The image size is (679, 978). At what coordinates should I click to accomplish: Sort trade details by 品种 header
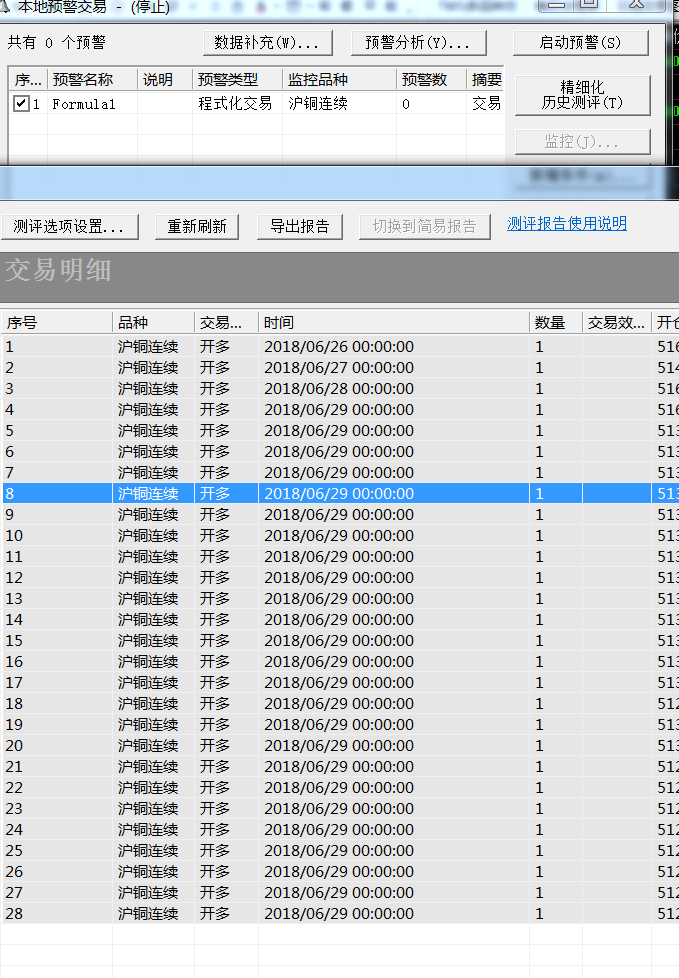pos(153,322)
